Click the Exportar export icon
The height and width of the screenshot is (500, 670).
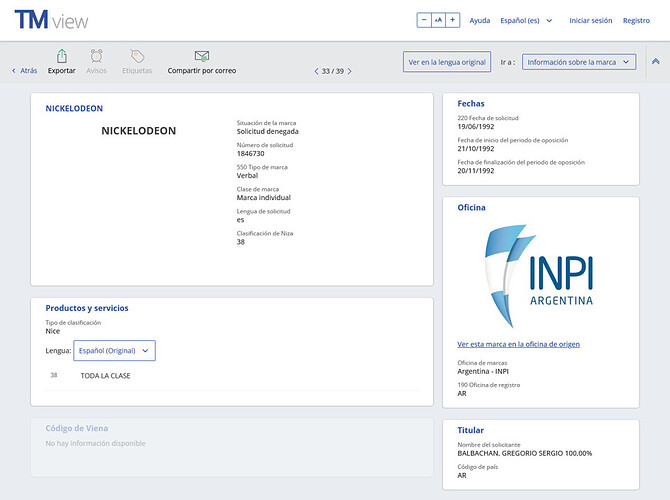[x=62, y=56]
